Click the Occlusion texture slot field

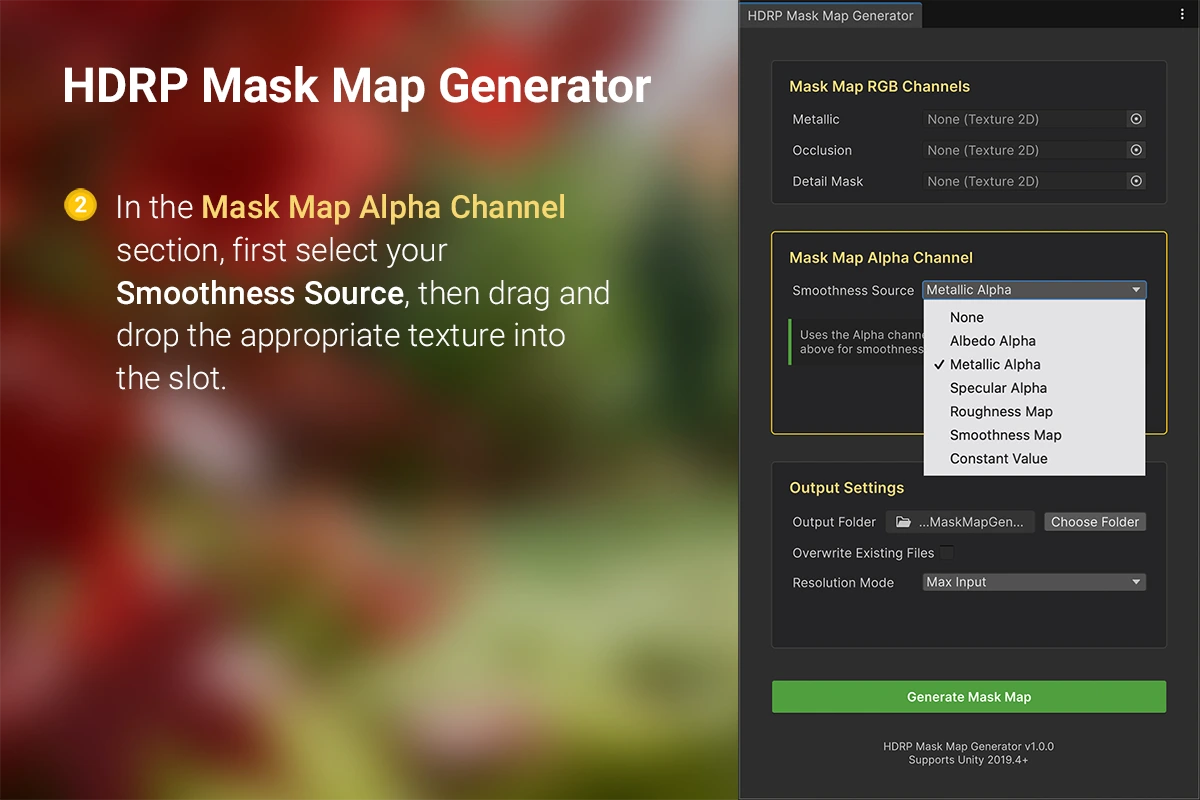click(x=1022, y=150)
